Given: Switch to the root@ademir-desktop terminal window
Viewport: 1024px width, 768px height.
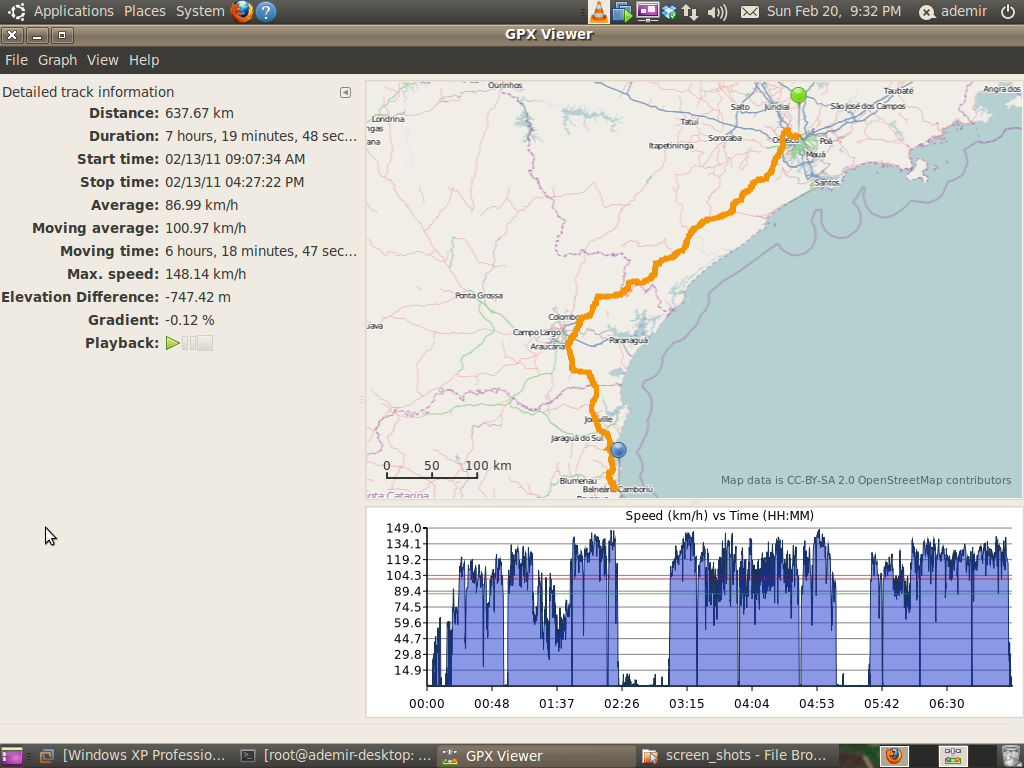Looking at the screenshot, I should [x=336, y=756].
